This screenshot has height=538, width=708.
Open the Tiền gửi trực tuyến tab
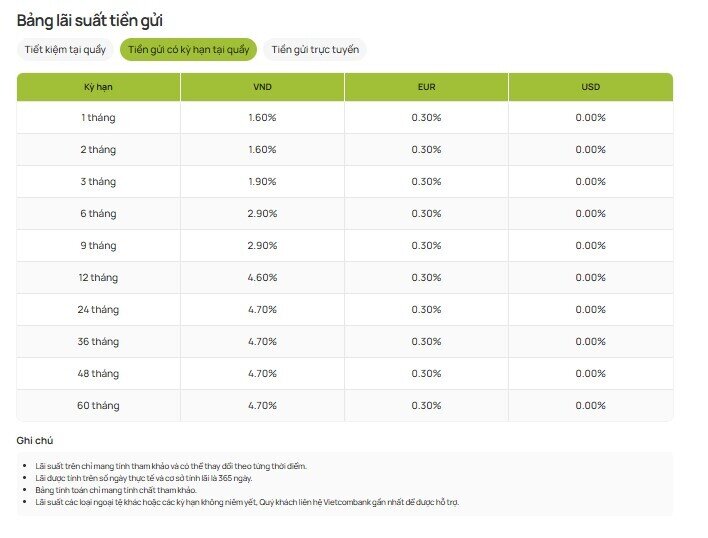click(x=315, y=50)
